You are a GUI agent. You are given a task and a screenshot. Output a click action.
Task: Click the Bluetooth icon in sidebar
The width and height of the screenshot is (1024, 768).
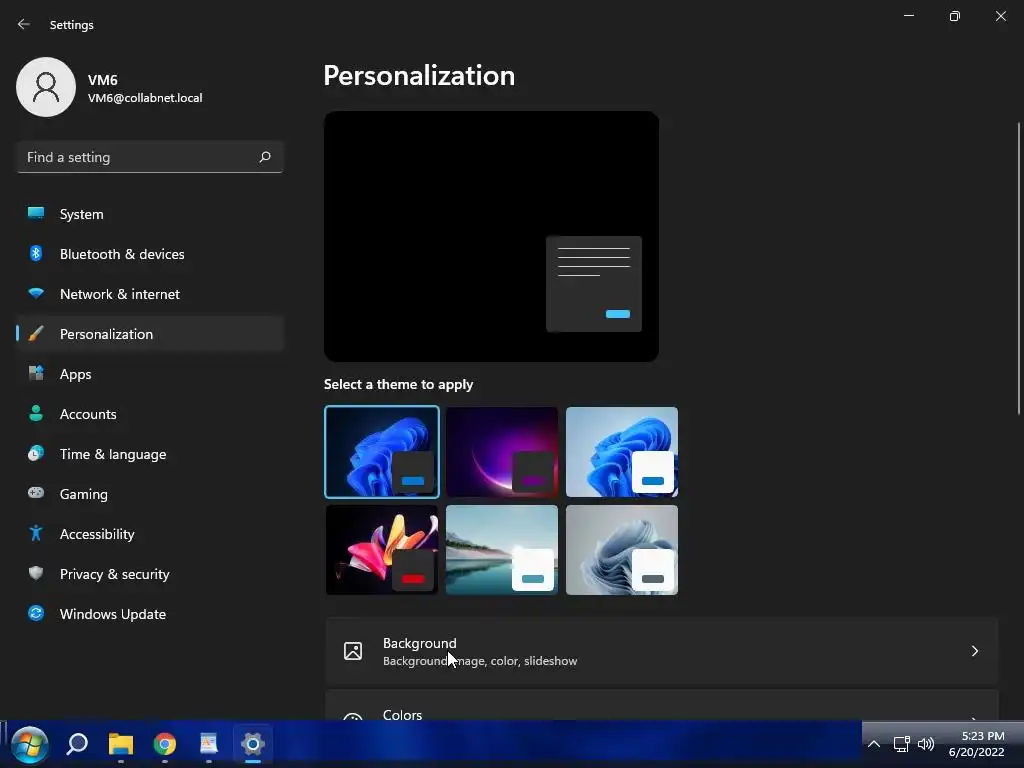(x=36, y=253)
